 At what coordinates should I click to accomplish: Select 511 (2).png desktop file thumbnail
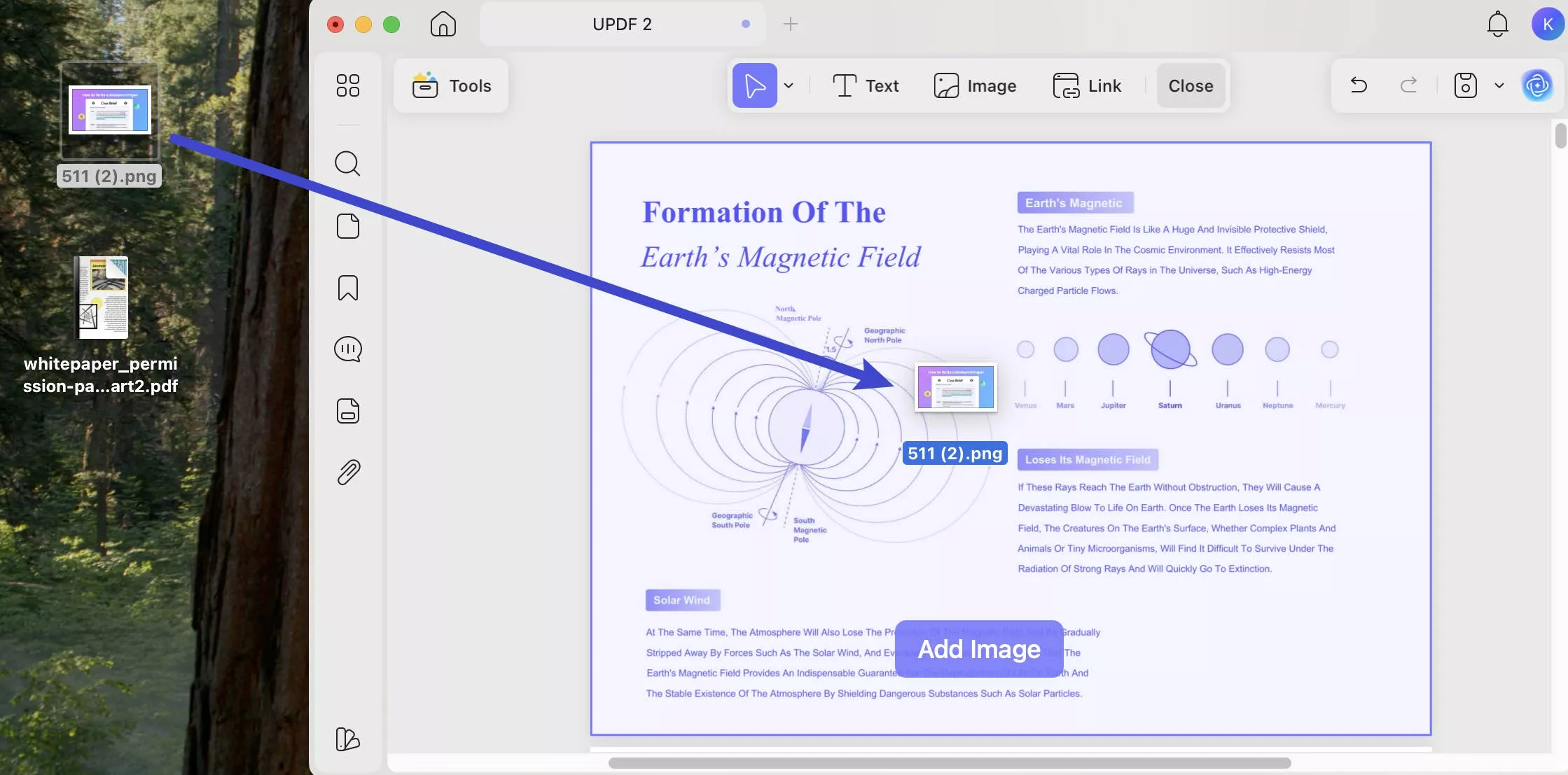pyautogui.click(x=110, y=111)
